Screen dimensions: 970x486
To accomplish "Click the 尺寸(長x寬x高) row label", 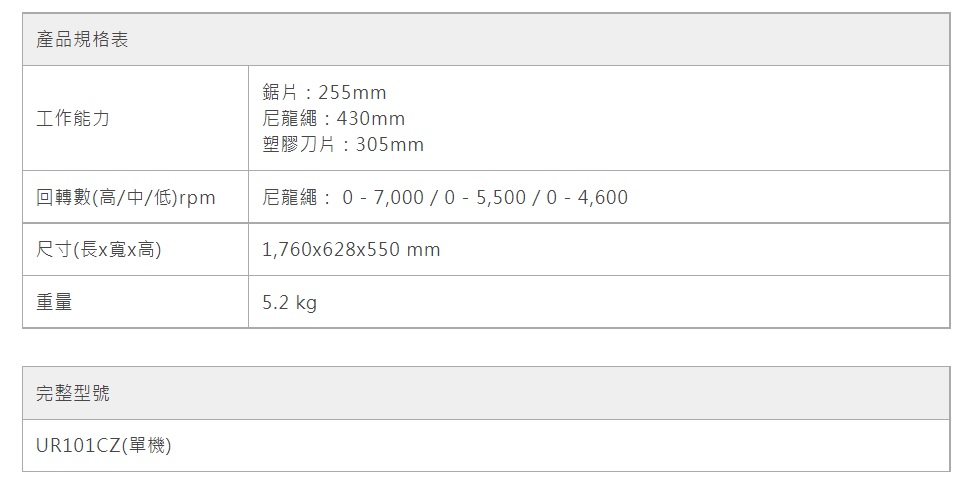I will point(99,249).
